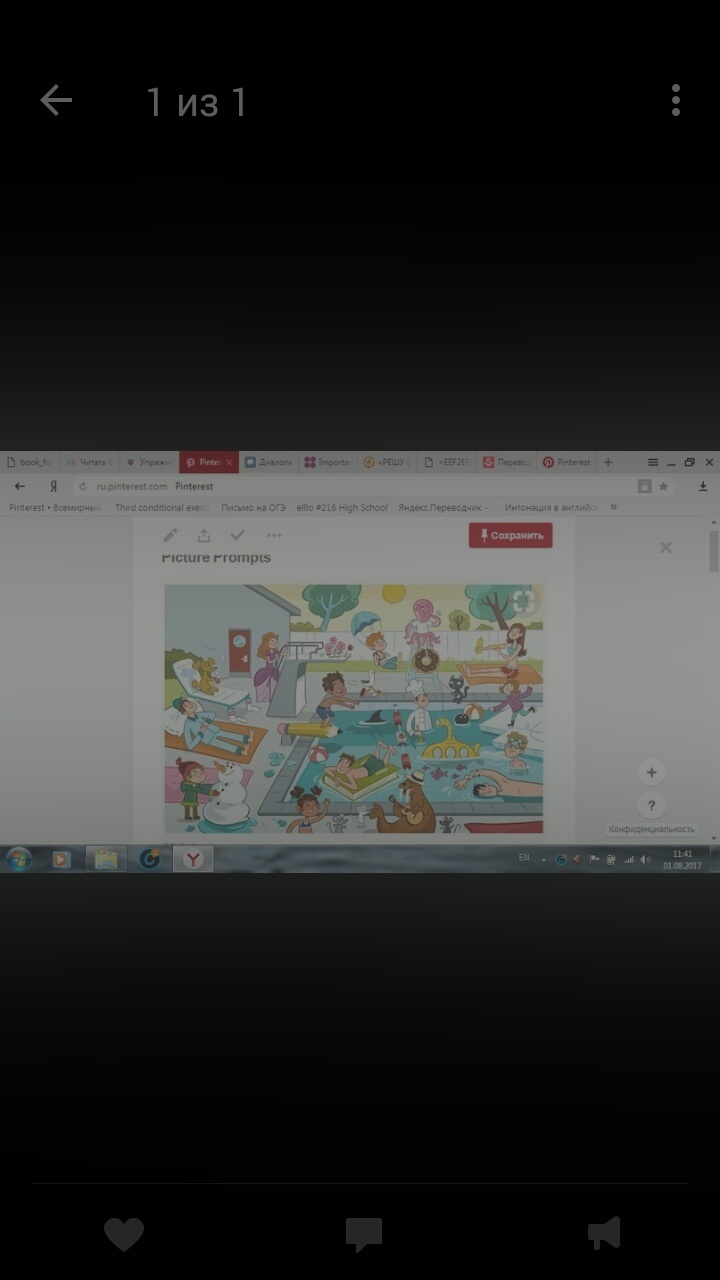
Task: Tap the megaphone icon in bottom bar
Action: coord(603,1234)
